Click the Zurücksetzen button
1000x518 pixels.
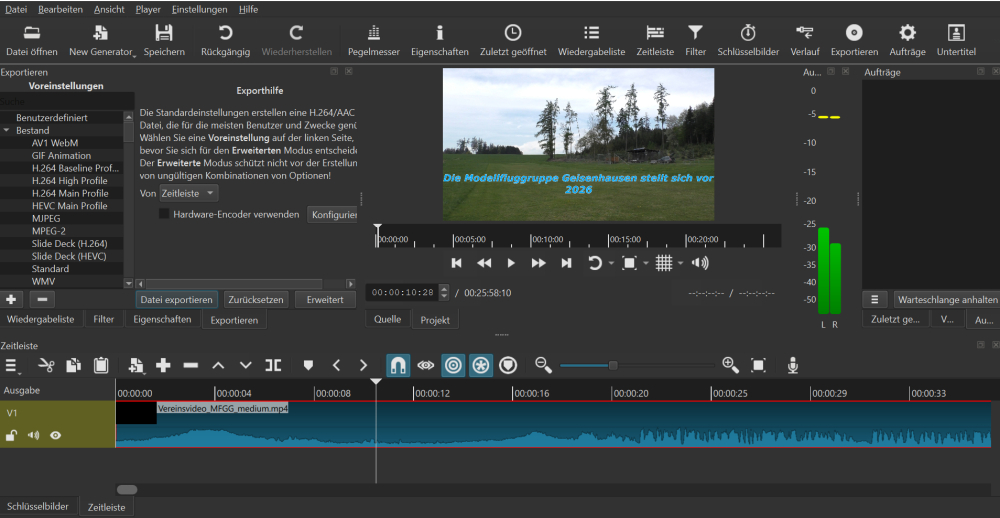[x=257, y=299]
